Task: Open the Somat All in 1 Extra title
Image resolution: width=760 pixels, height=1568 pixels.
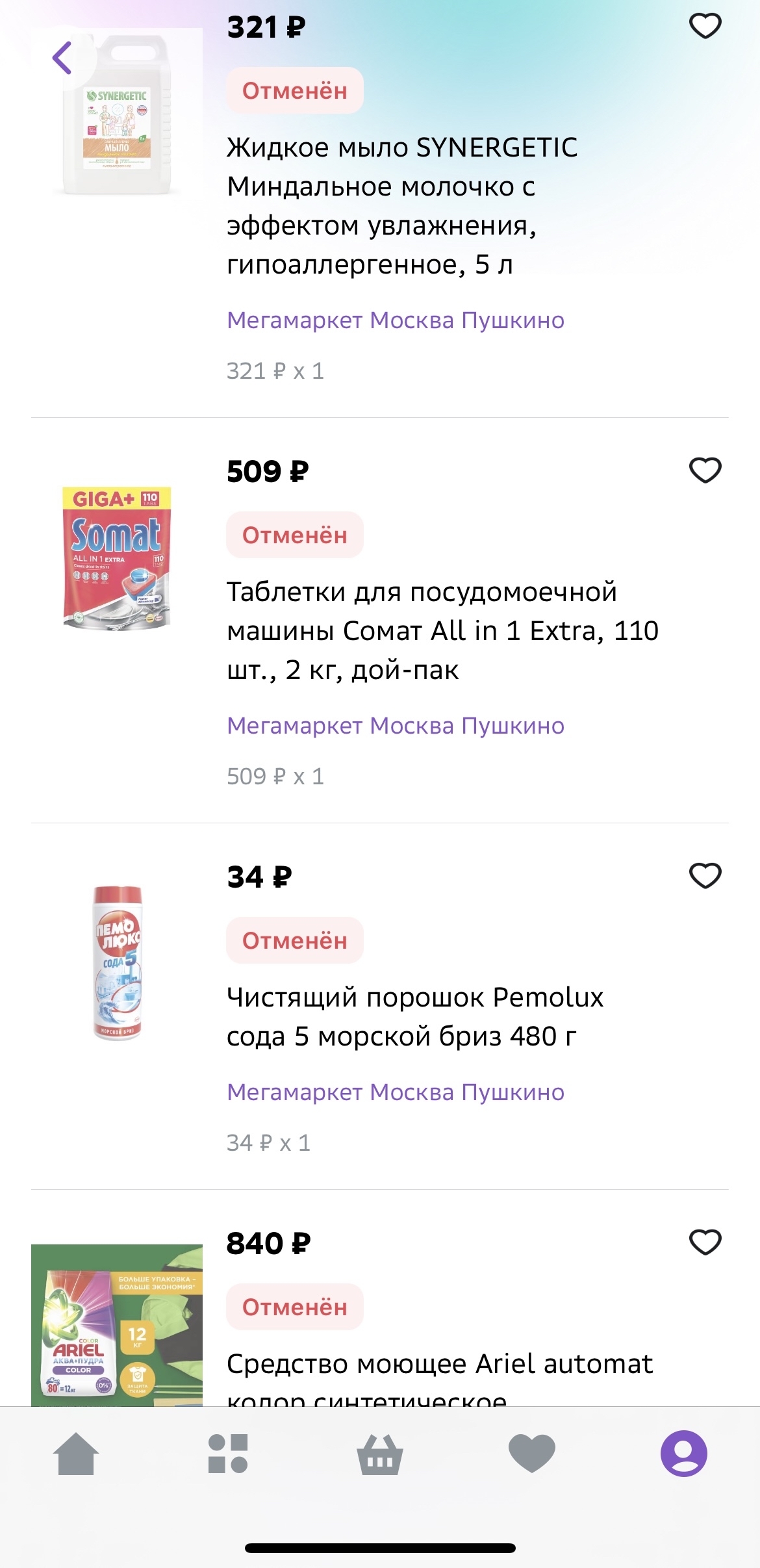Action: click(442, 631)
